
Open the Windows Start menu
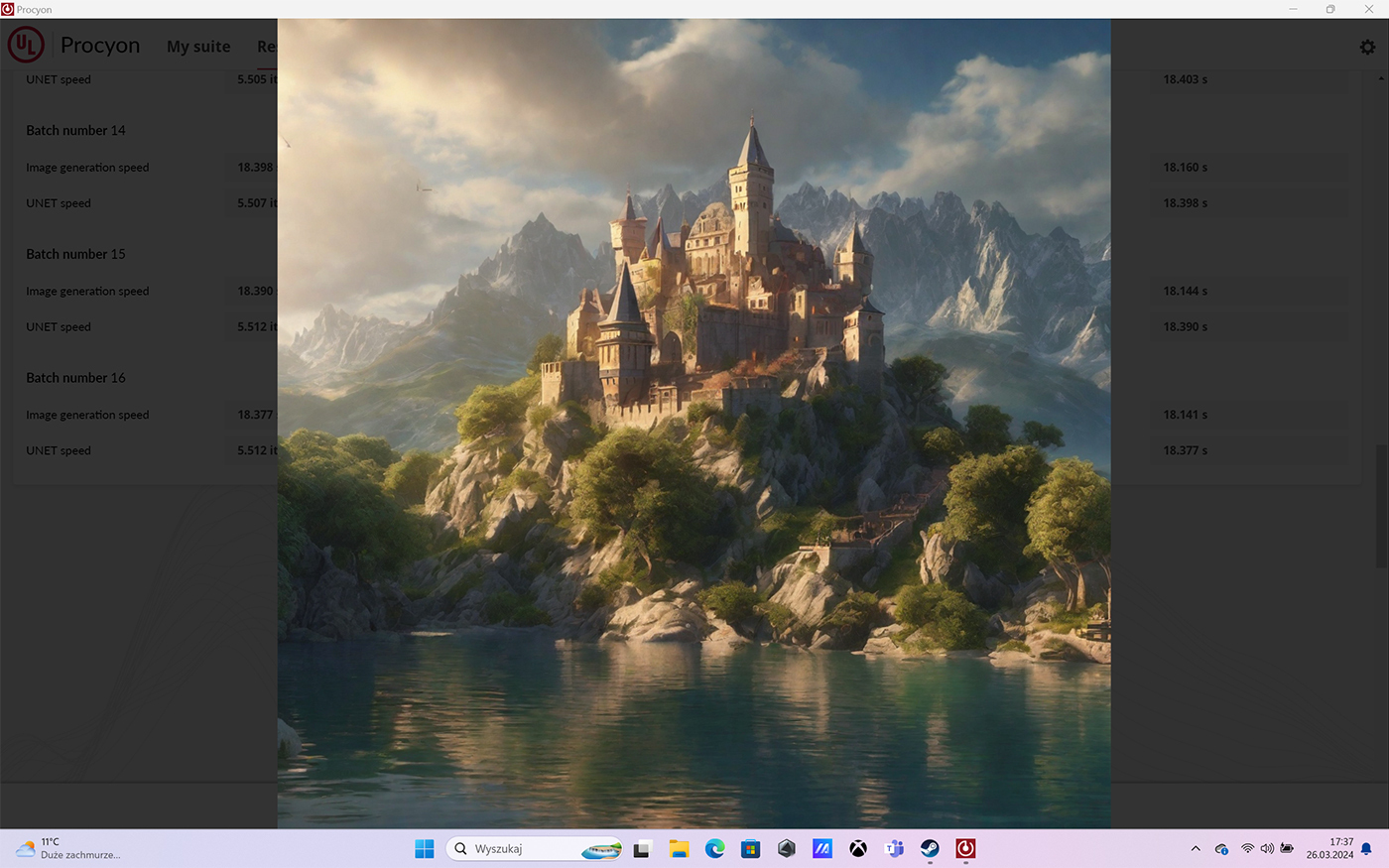[425, 849]
